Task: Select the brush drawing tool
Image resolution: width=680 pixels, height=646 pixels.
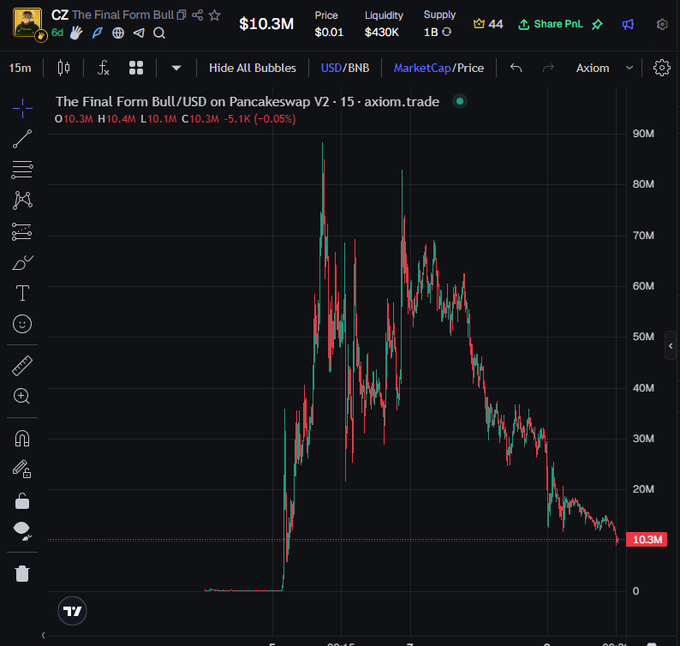Action: tap(22, 262)
